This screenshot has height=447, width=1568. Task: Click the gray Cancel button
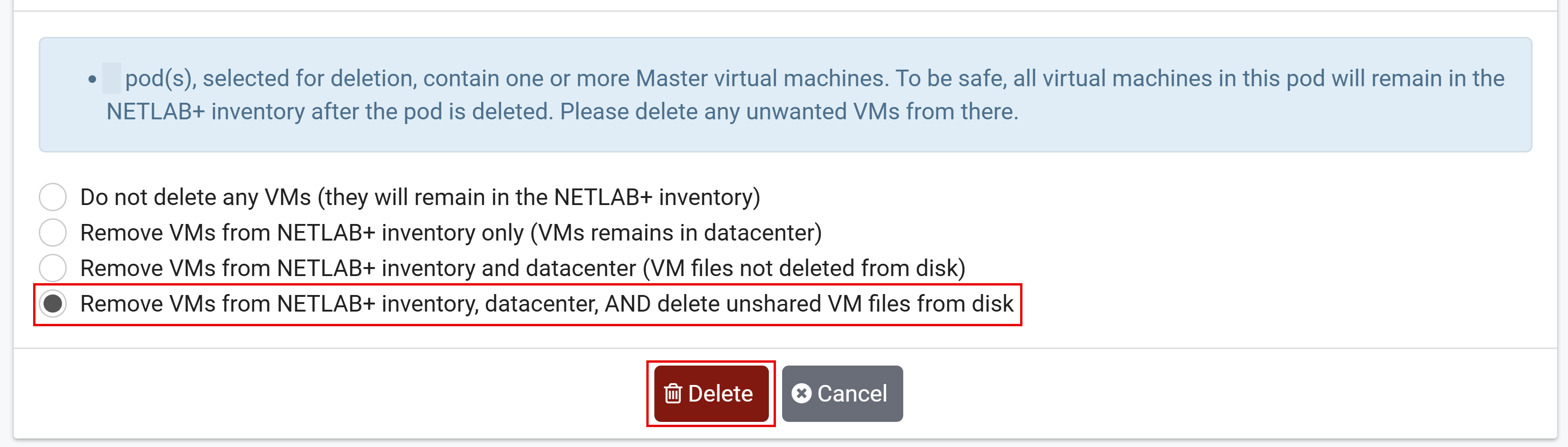click(x=843, y=393)
